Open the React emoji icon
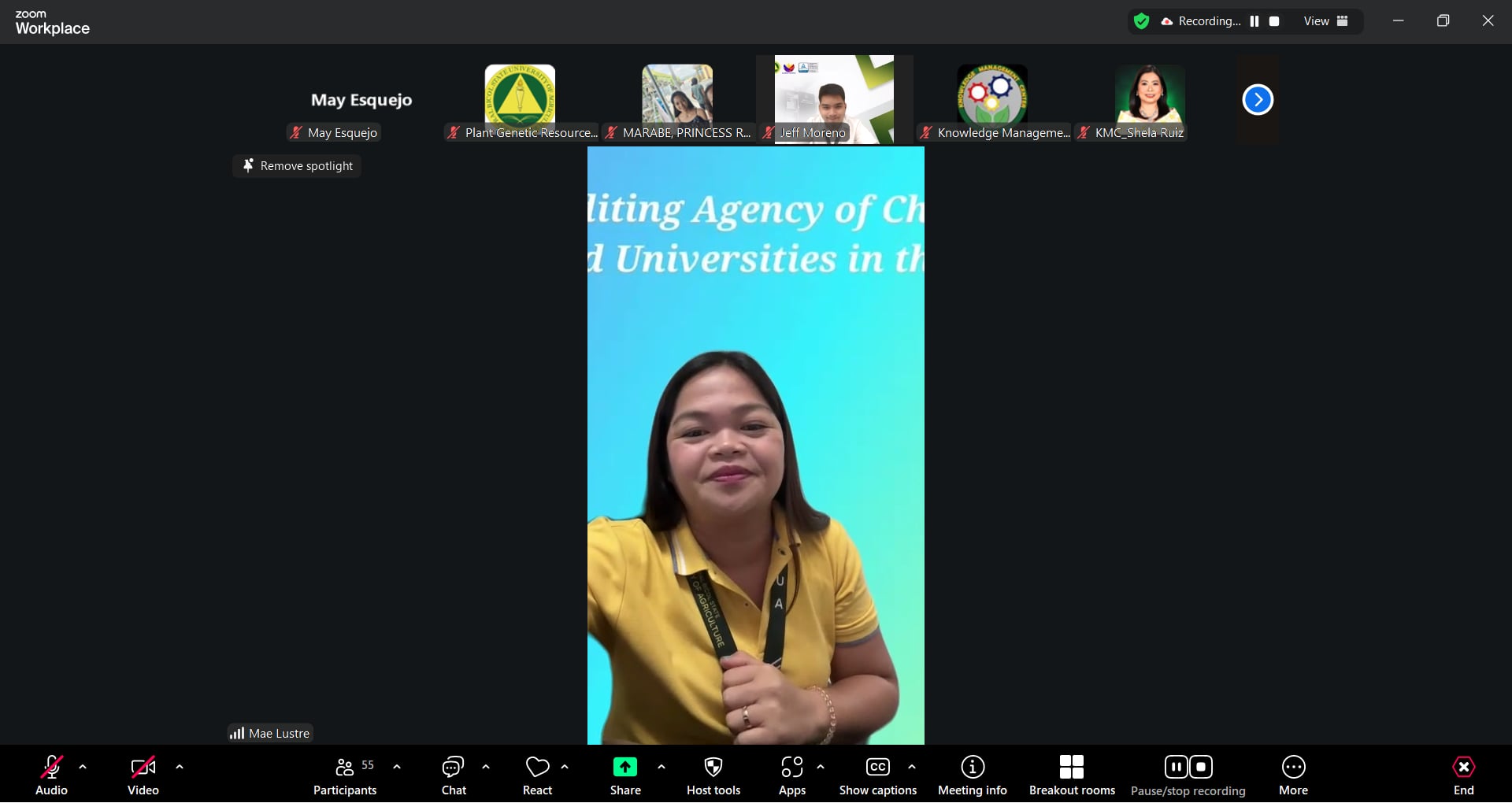The image size is (1512, 803). coord(537,768)
